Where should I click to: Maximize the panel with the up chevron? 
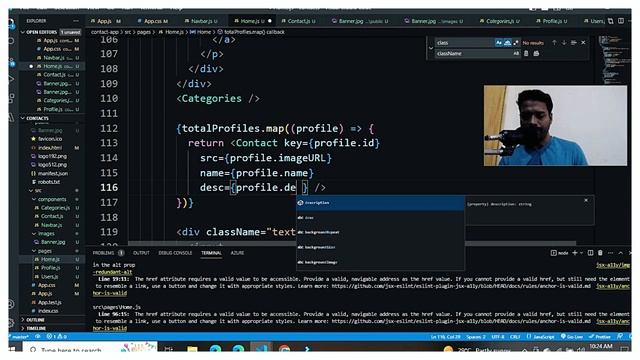[x=620, y=253]
